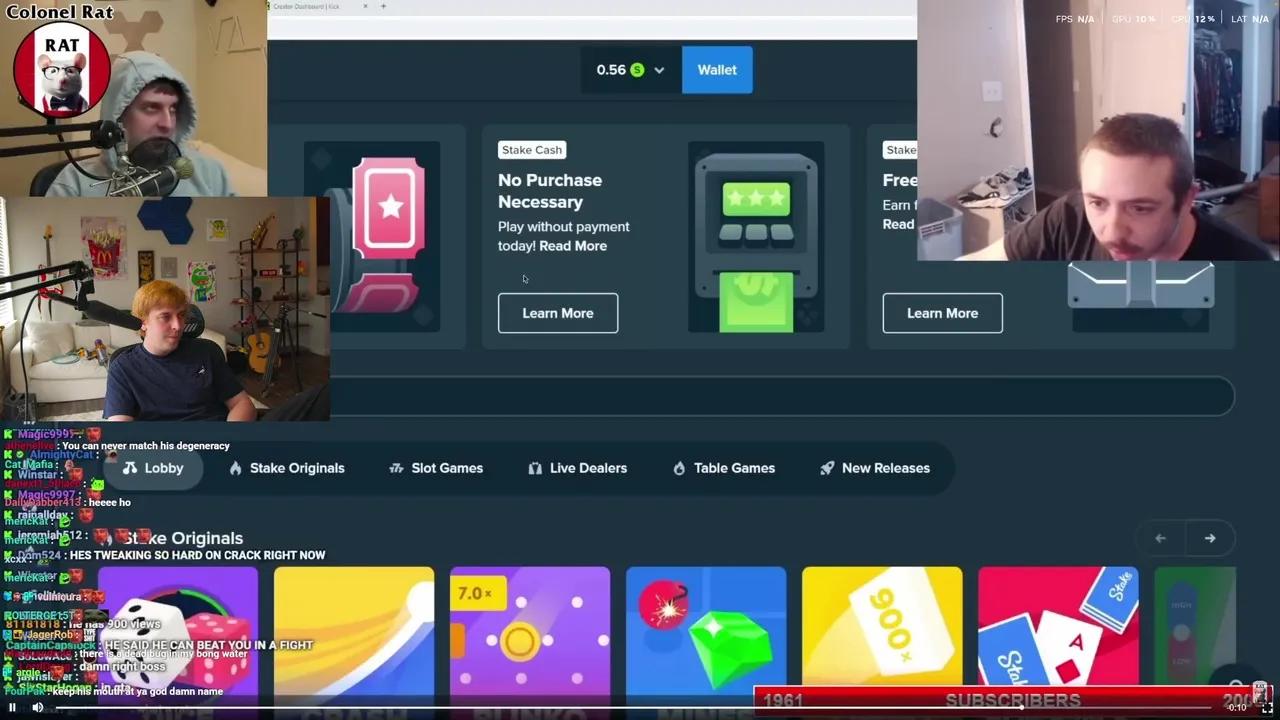Image resolution: width=1280 pixels, height=720 pixels.
Task: Click Learn More on the partially visible Free card
Action: (x=942, y=313)
